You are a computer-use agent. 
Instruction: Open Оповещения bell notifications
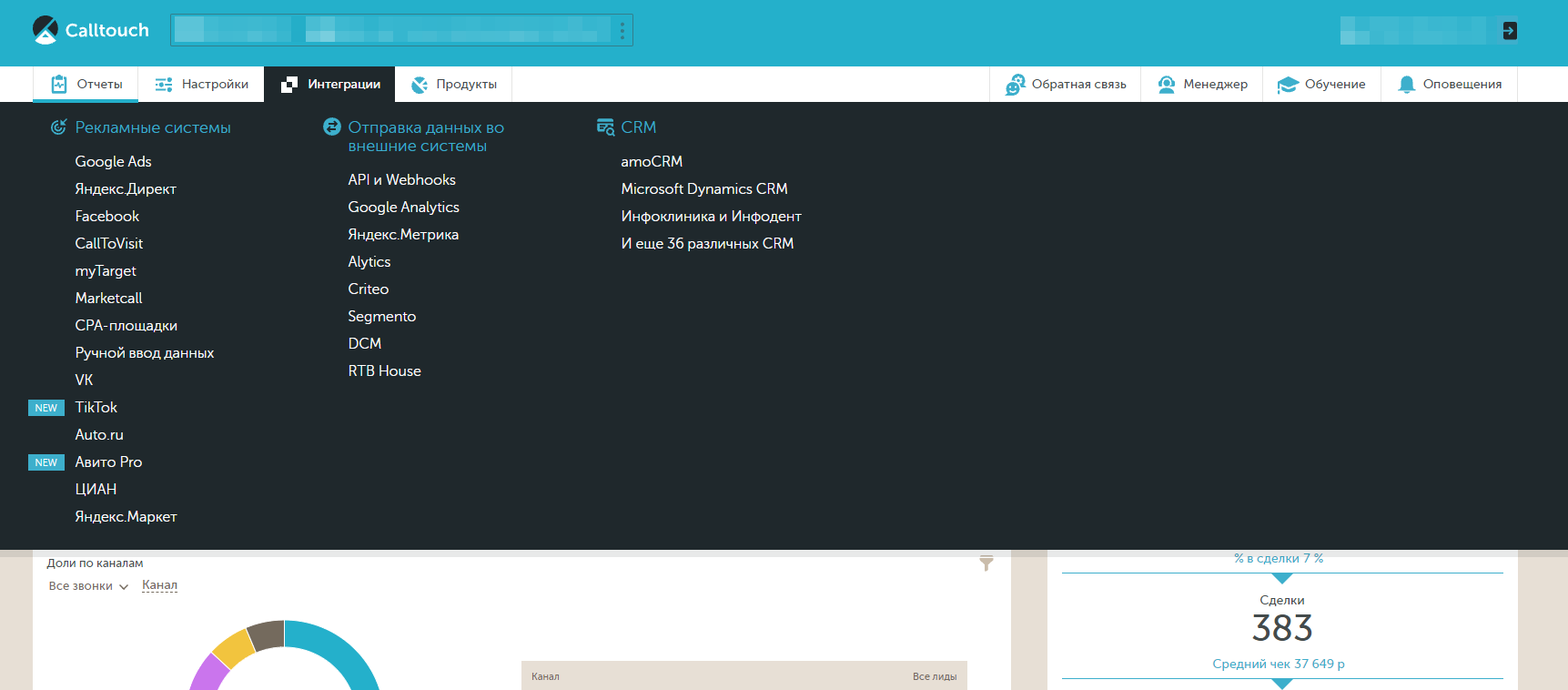point(1449,85)
